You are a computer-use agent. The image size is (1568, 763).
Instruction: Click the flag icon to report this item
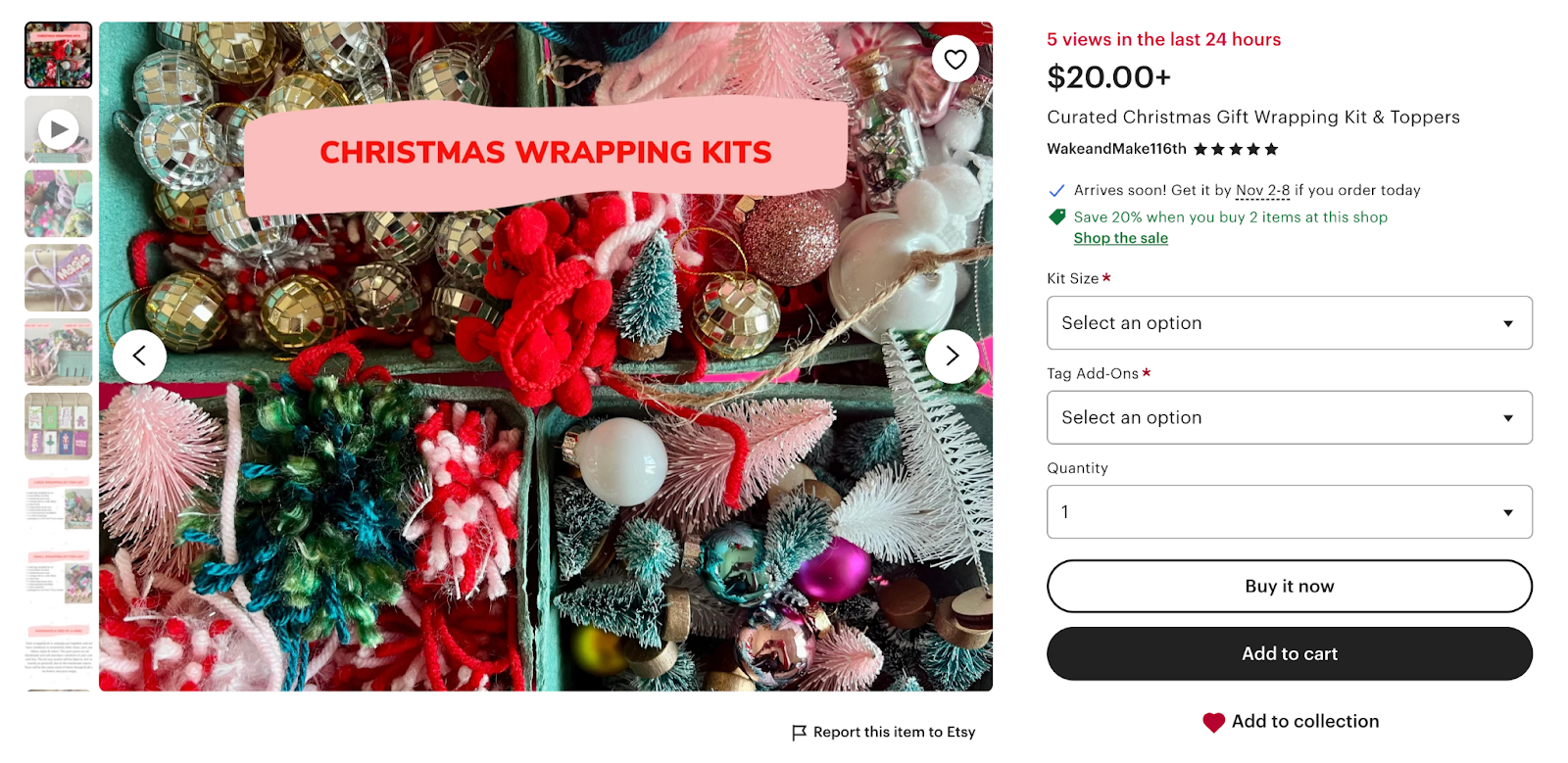point(799,732)
